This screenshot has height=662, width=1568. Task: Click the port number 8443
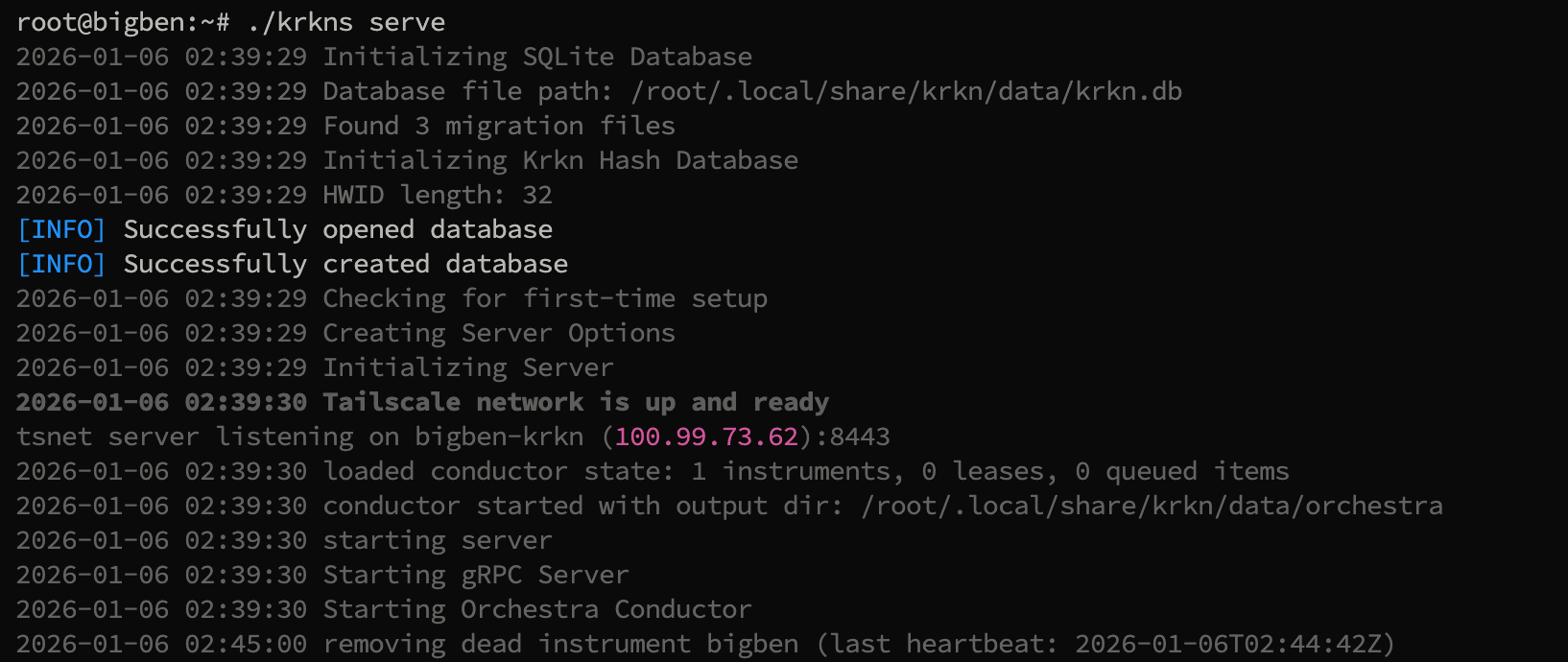click(x=860, y=437)
